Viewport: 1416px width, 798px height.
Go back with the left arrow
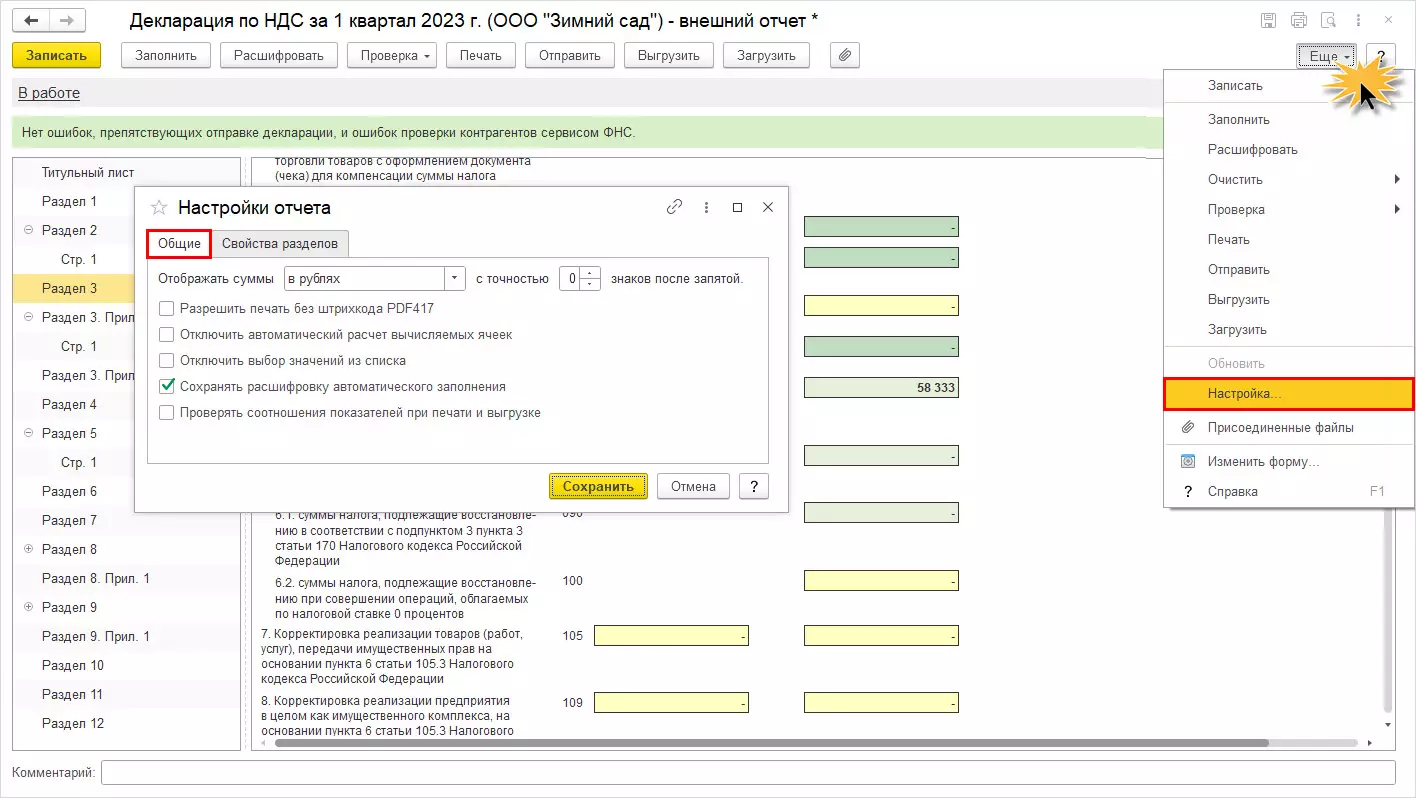coord(31,20)
